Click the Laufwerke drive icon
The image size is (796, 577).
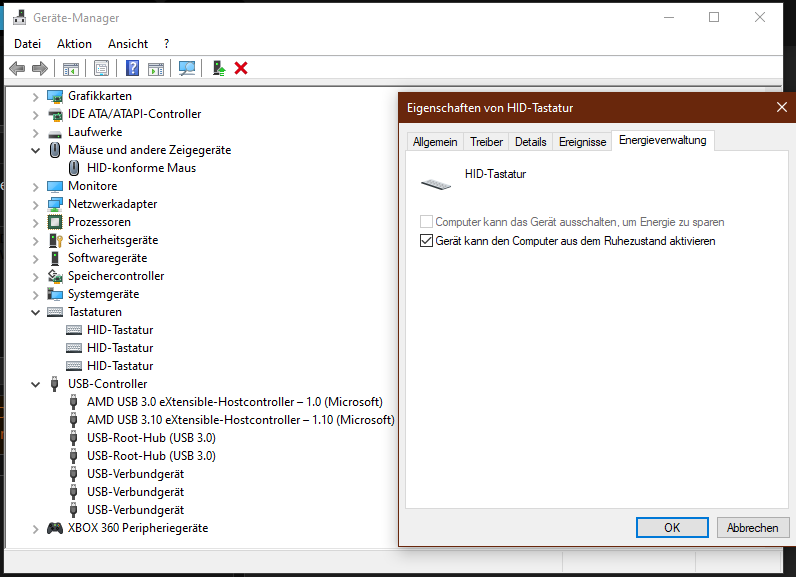(55, 133)
